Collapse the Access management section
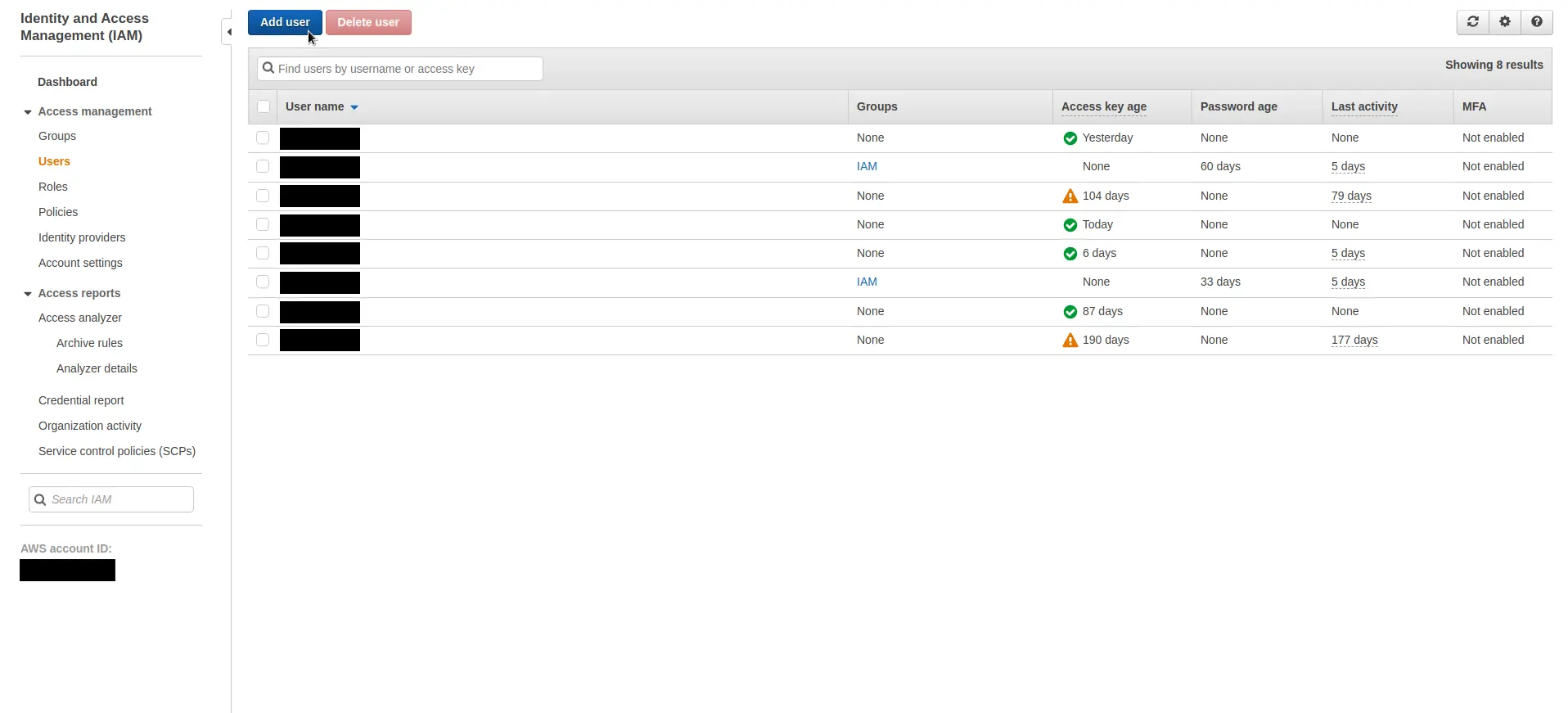 pyautogui.click(x=28, y=112)
